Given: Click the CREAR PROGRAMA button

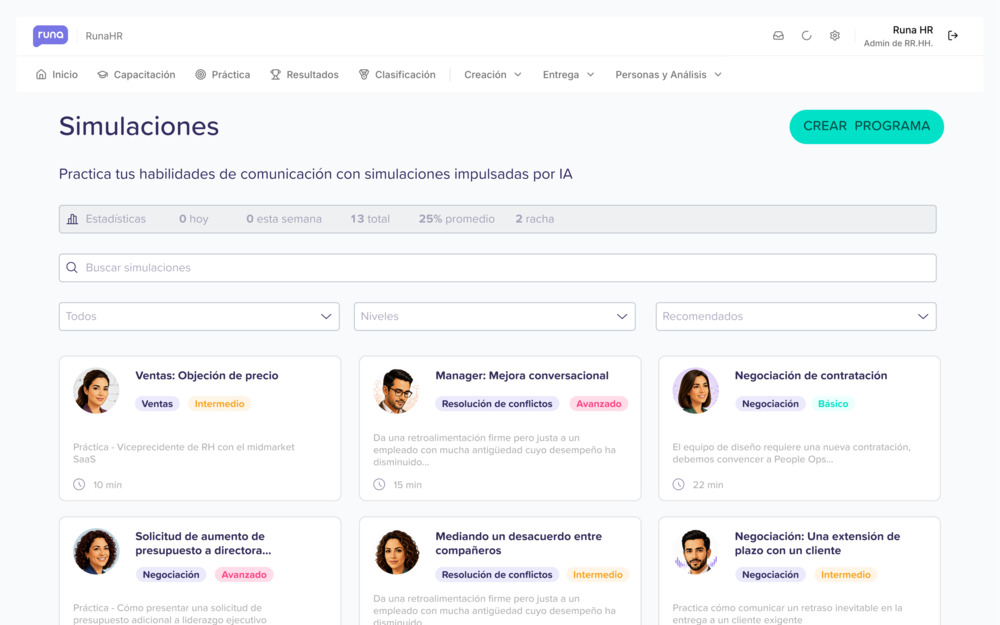Looking at the screenshot, I should 866,126.
